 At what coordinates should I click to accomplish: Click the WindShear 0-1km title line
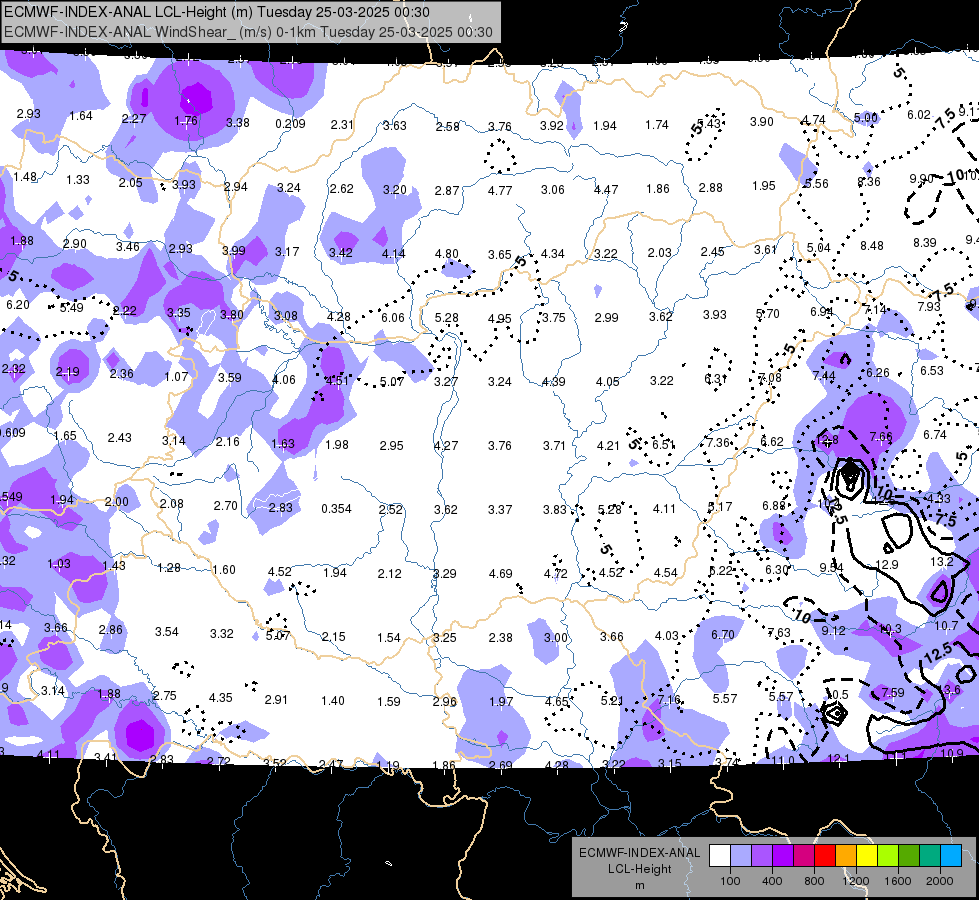pos(248,32)
